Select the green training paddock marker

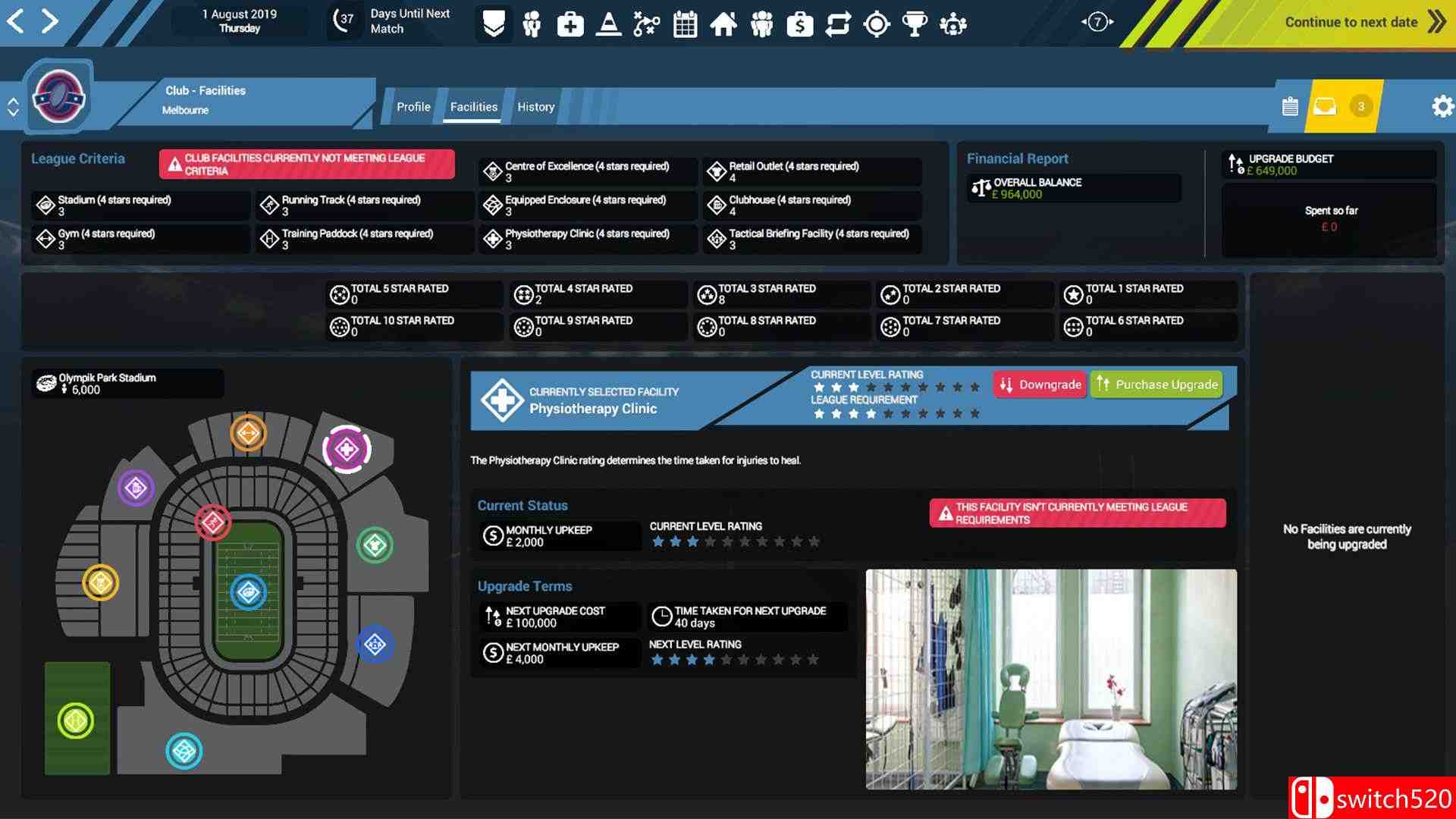click(x=76, y=720)
